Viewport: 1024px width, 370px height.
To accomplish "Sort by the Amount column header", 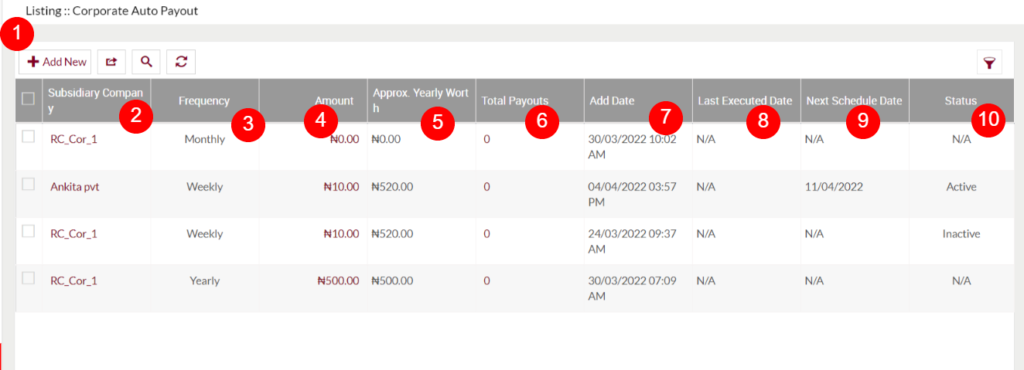I will coord(334,100).
